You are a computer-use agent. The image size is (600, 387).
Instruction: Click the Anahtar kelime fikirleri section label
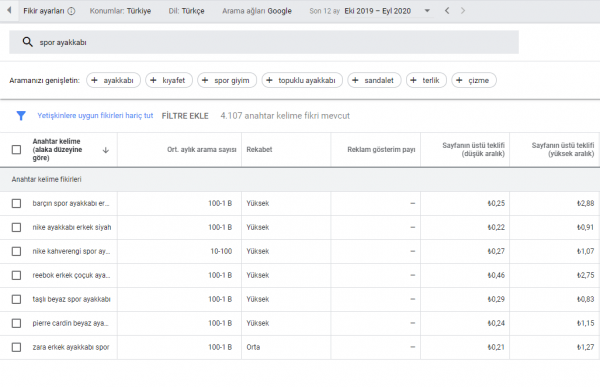click(46, 180)
